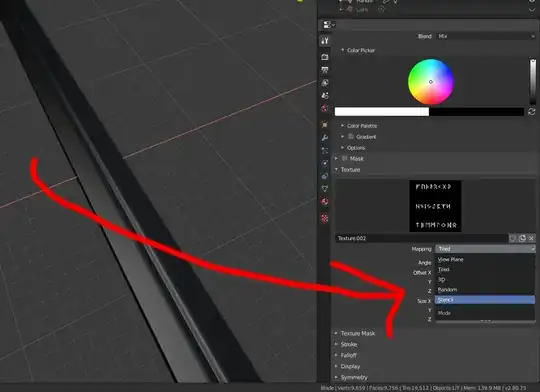The image size is (540, 392).
Task: Click the 'Objects:1/7' status text
Action: click(446, 388)
